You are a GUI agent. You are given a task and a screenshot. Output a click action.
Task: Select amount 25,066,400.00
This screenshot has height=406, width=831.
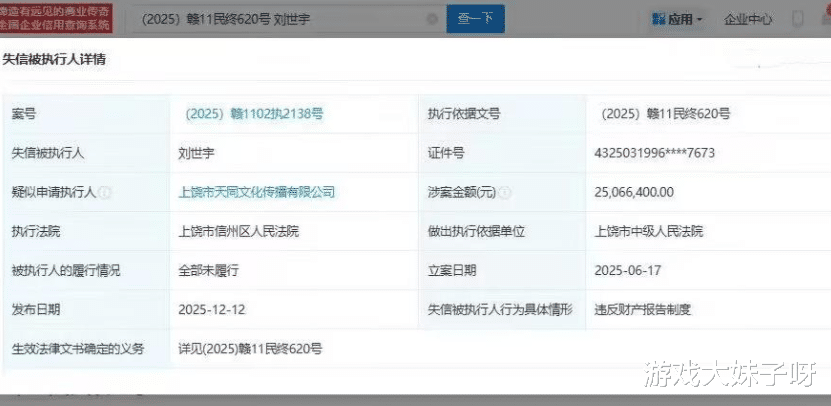tap(634, 192)
